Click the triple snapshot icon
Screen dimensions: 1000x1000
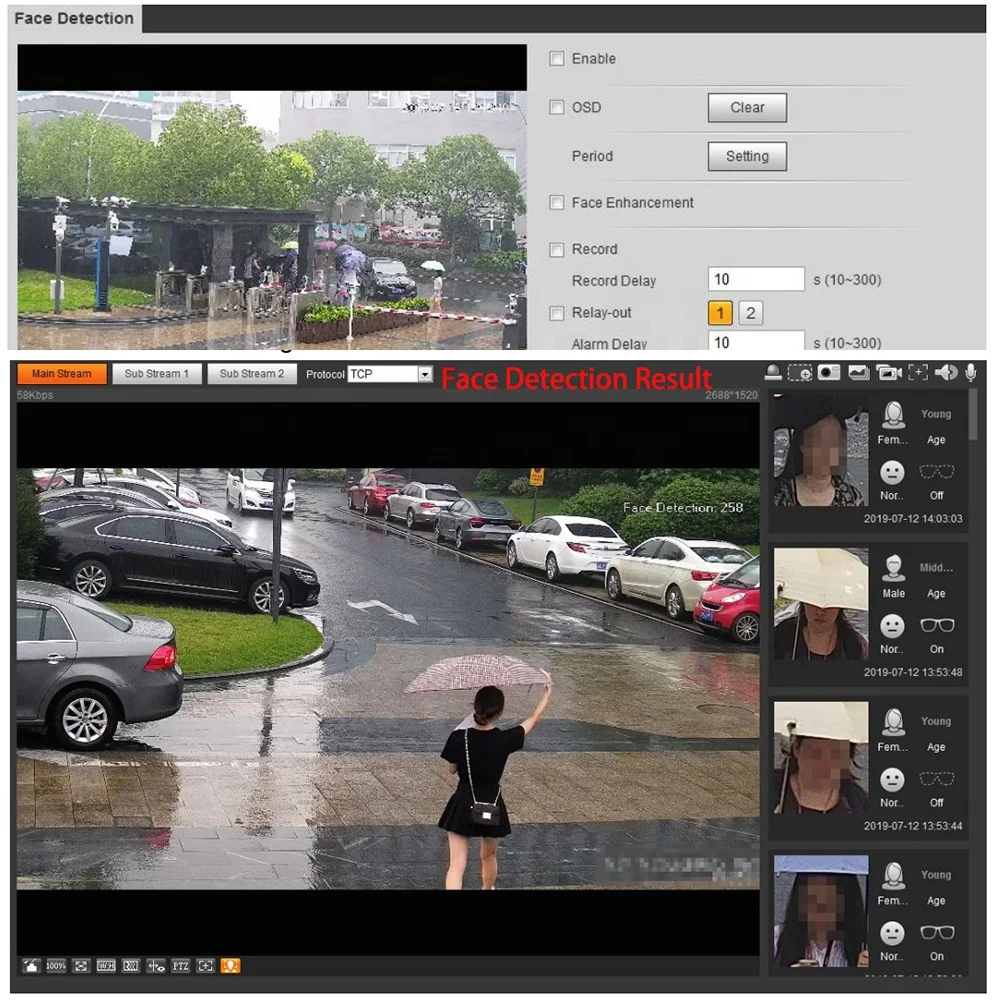[x=859, y=373]
